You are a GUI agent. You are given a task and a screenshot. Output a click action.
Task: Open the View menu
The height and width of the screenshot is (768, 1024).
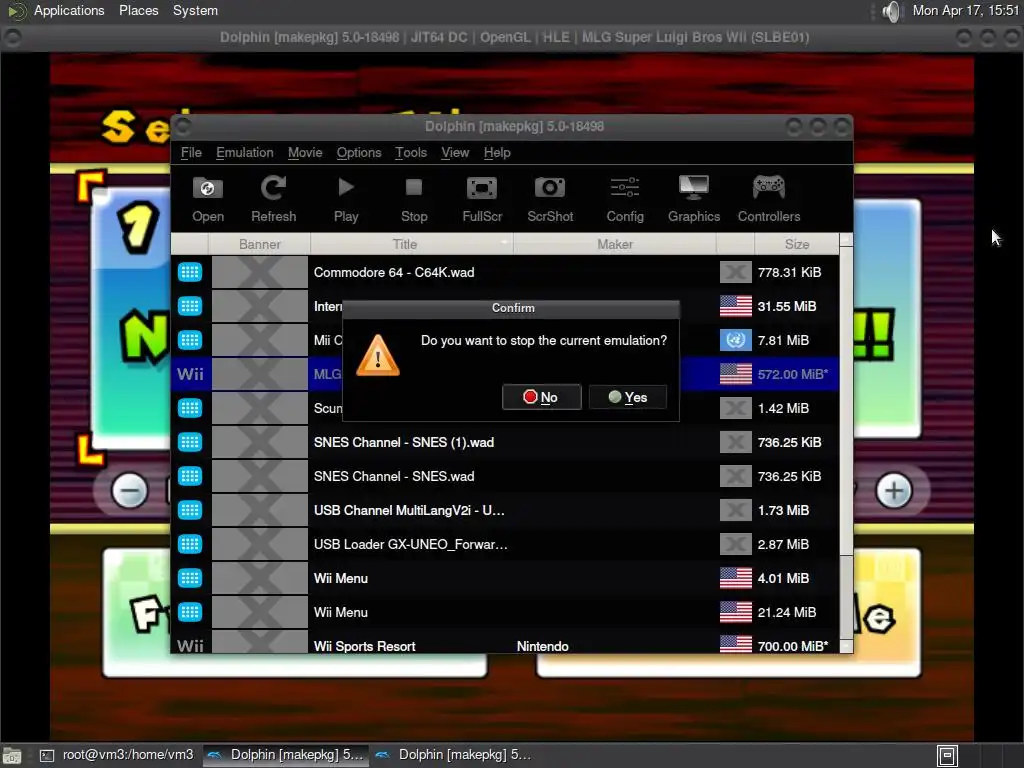click(455, 152)
